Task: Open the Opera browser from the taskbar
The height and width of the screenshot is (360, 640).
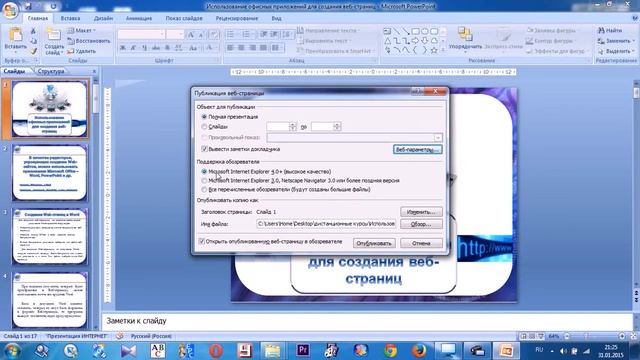Action: (216, 350)
